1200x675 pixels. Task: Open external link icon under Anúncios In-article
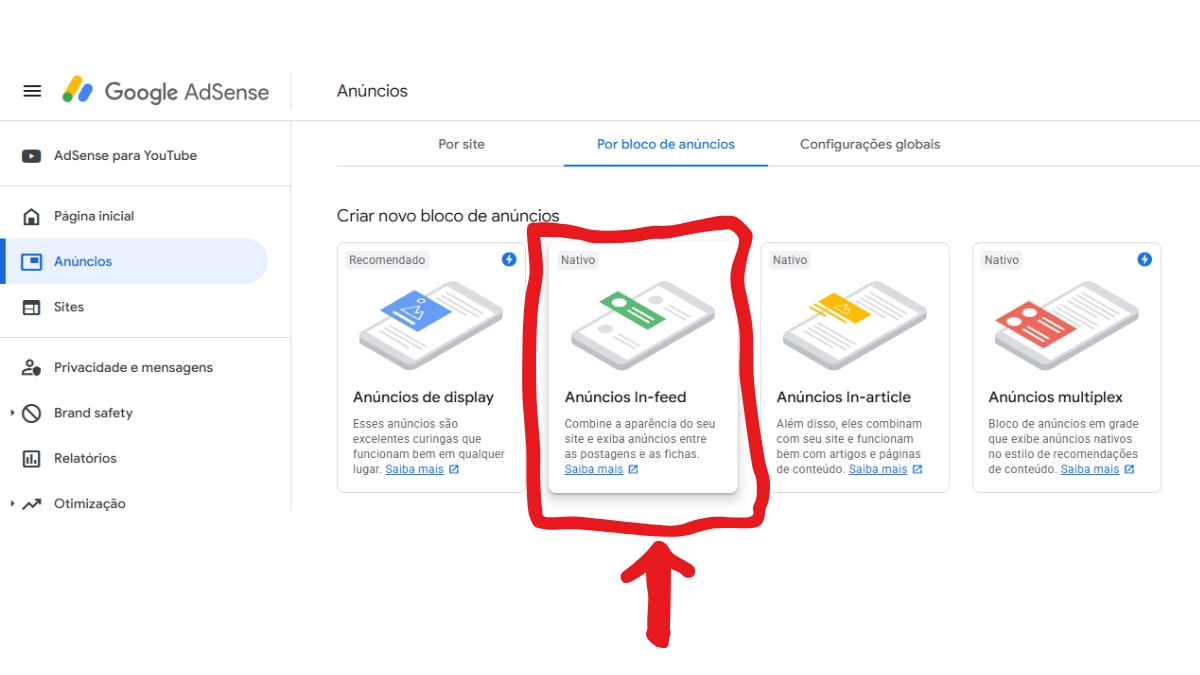click(x=918, y=469)
